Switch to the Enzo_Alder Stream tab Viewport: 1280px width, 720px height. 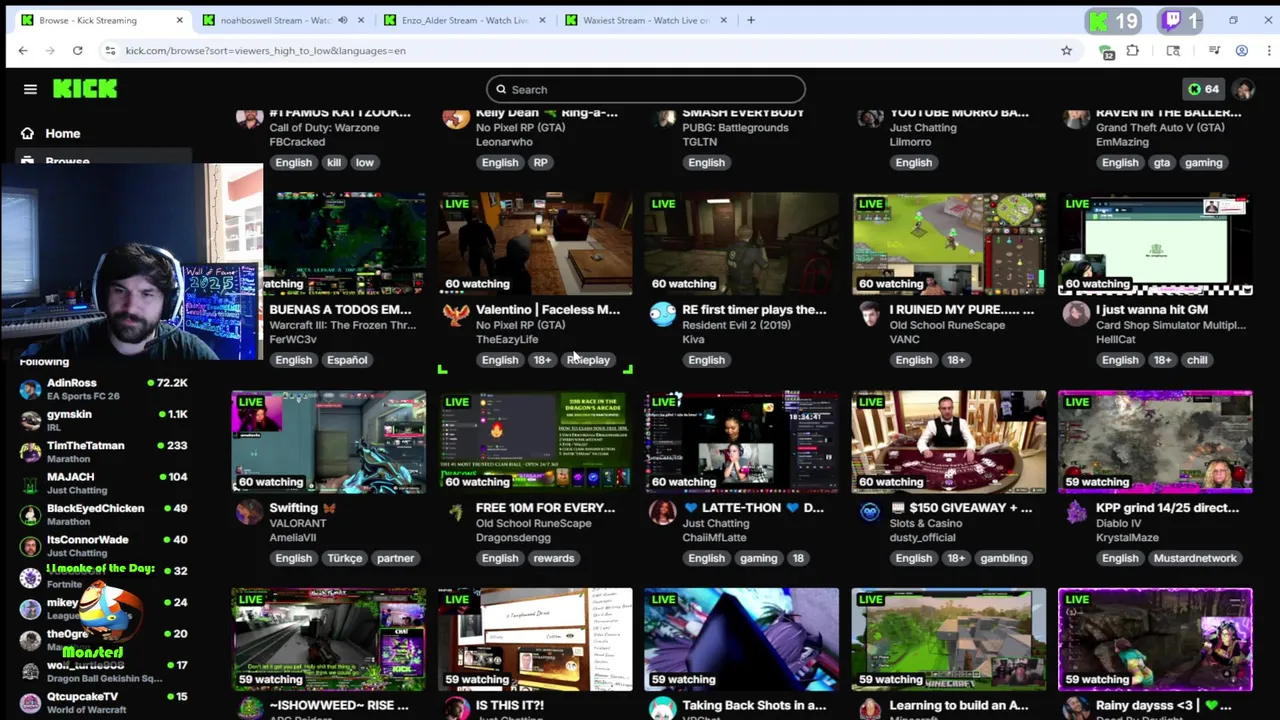coord(465,20)
